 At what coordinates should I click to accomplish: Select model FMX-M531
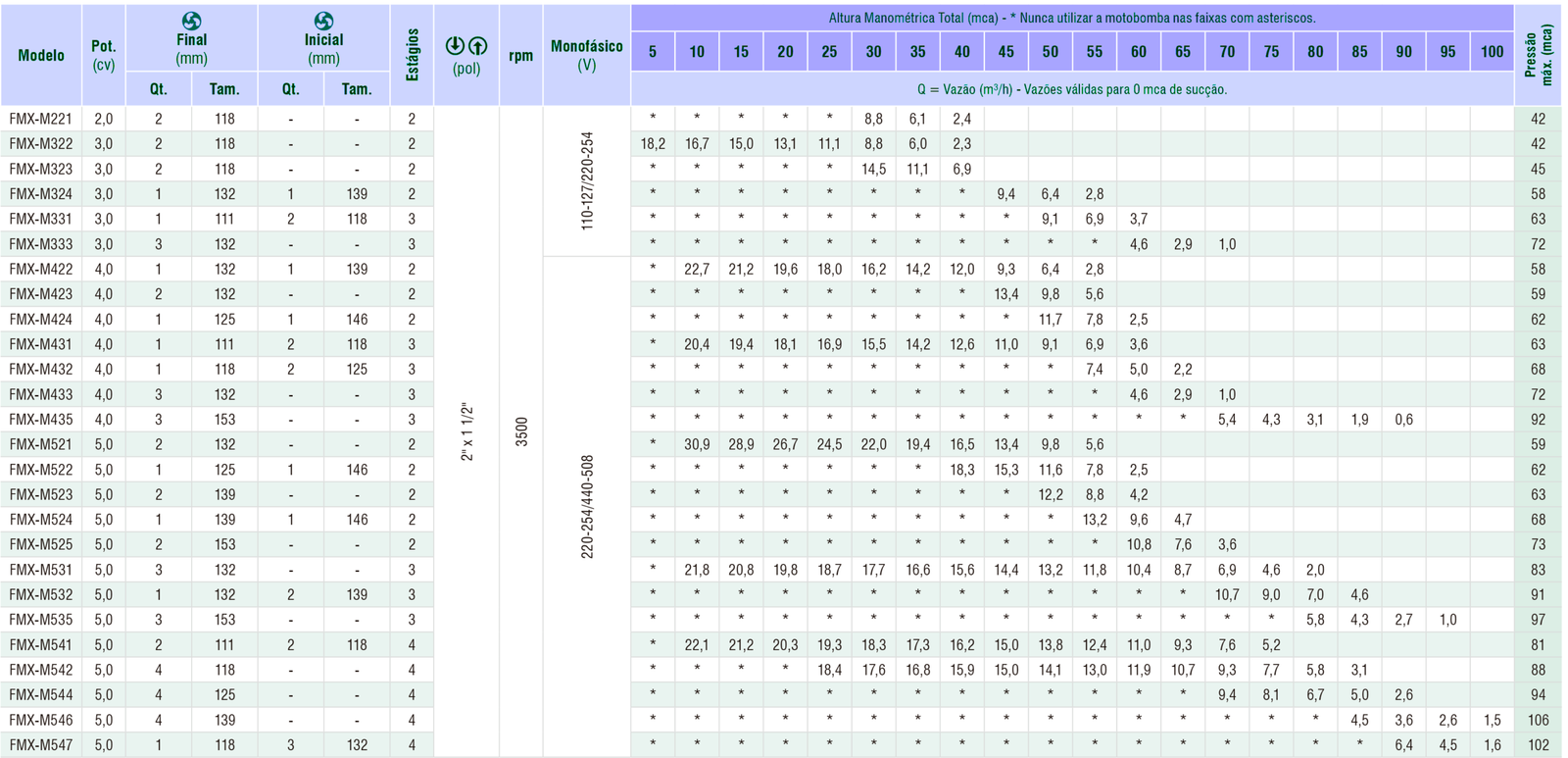[41, 570]
